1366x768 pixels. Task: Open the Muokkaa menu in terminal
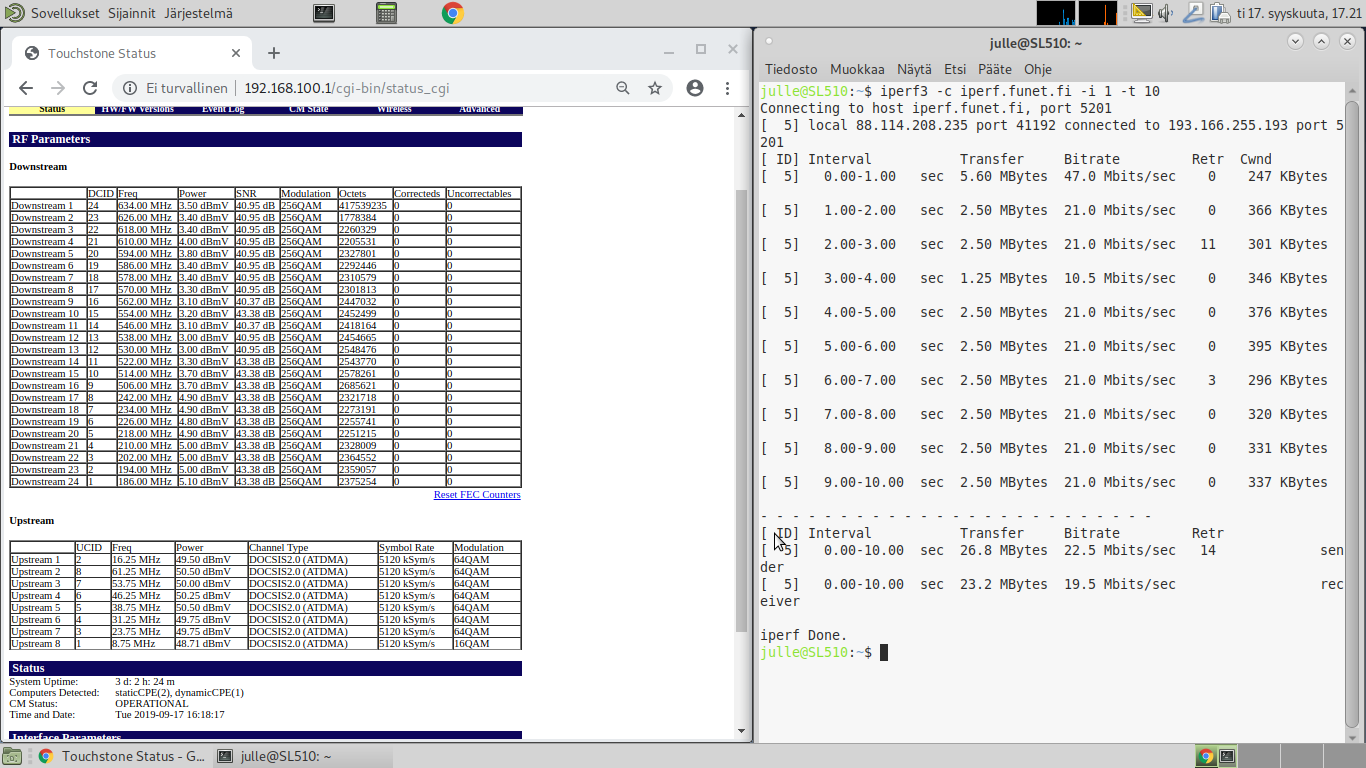857,69
